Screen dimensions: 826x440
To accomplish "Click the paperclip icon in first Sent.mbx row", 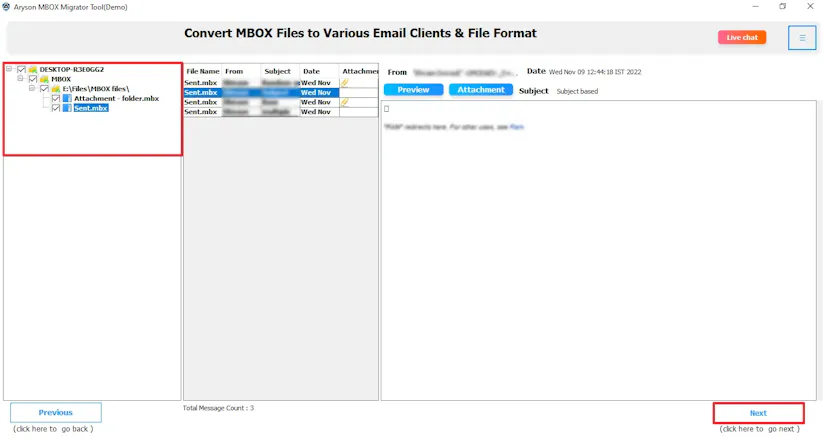I will [345, 83].
